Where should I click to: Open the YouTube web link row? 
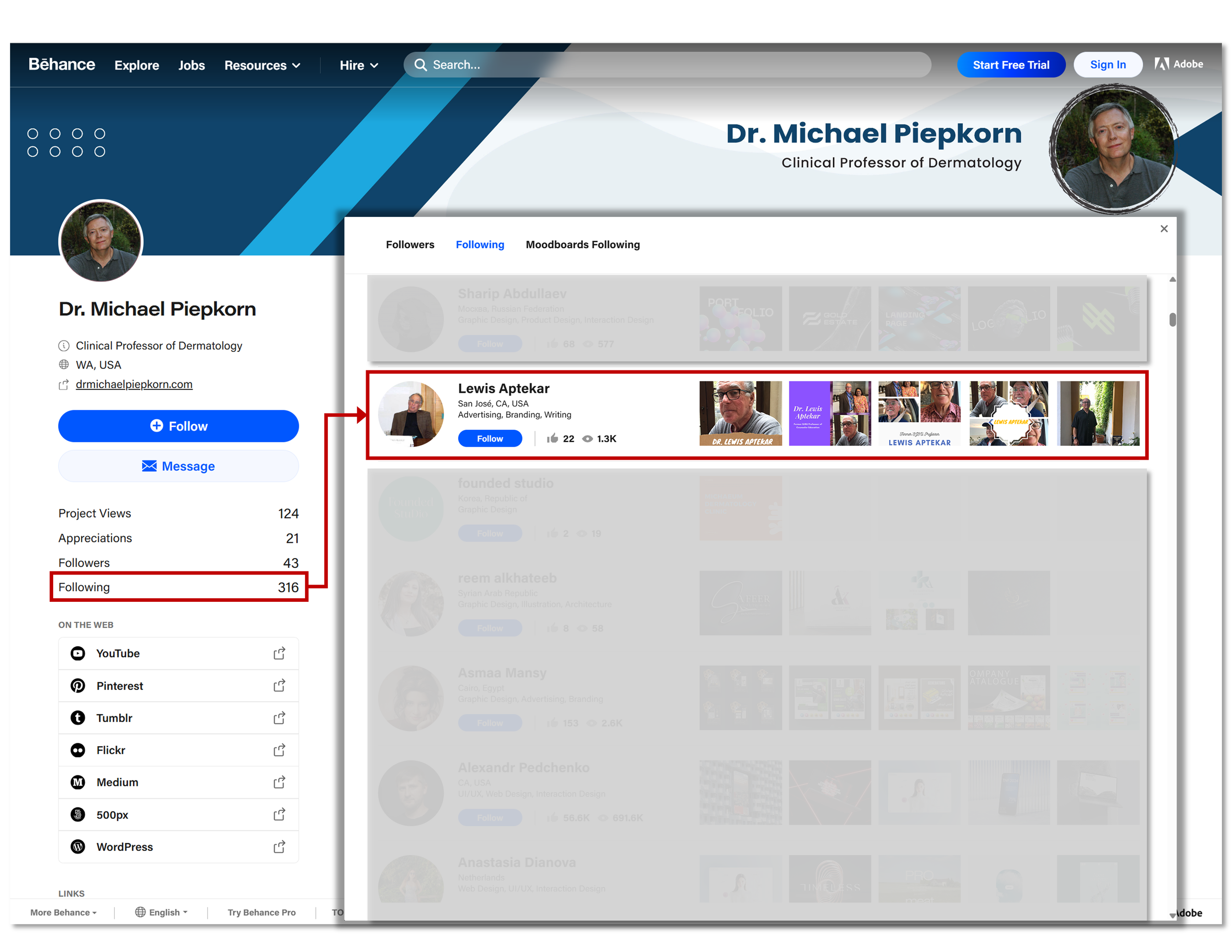tap(179, 653)
